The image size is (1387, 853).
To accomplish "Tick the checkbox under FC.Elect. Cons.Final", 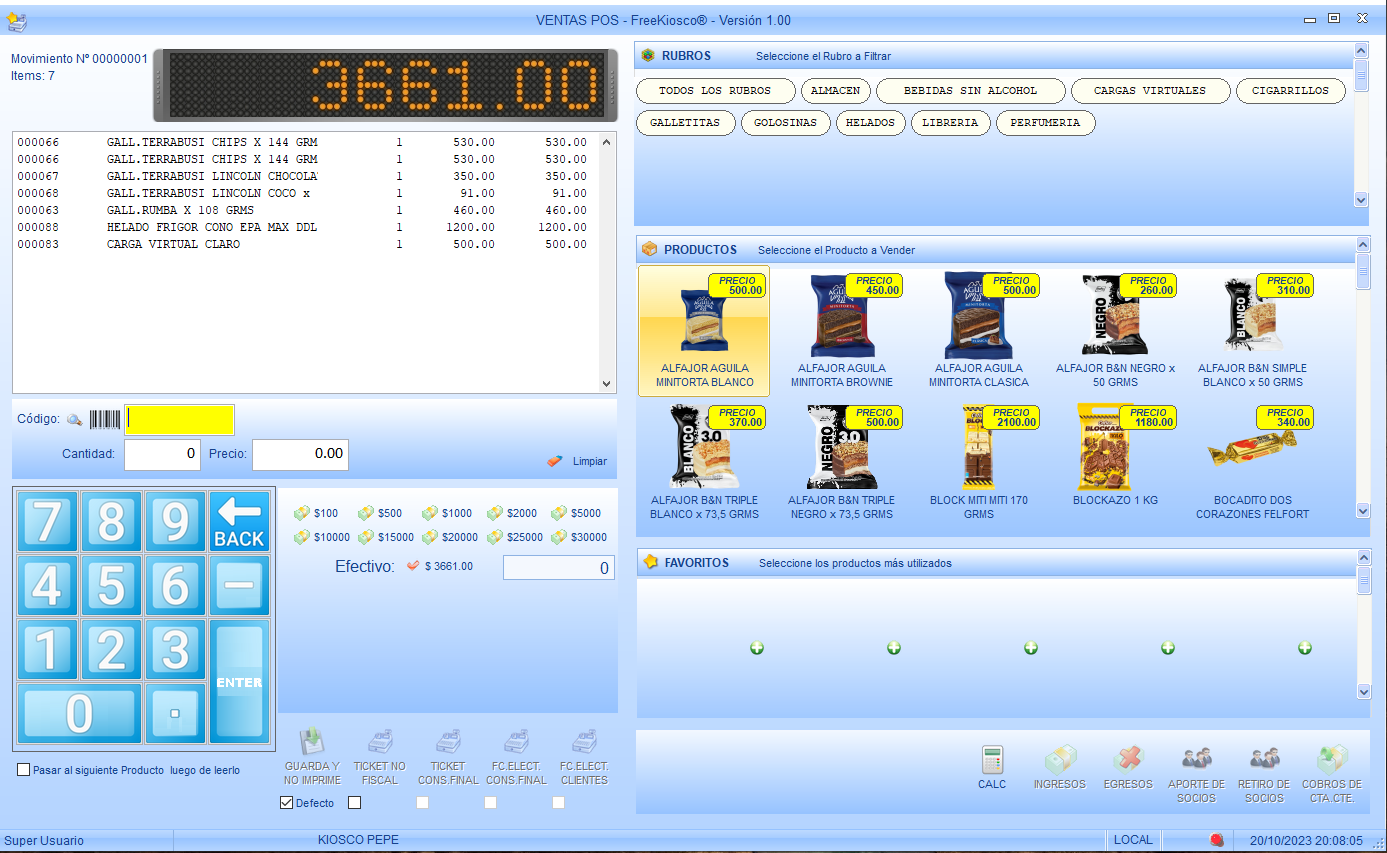I will [490, 802].
